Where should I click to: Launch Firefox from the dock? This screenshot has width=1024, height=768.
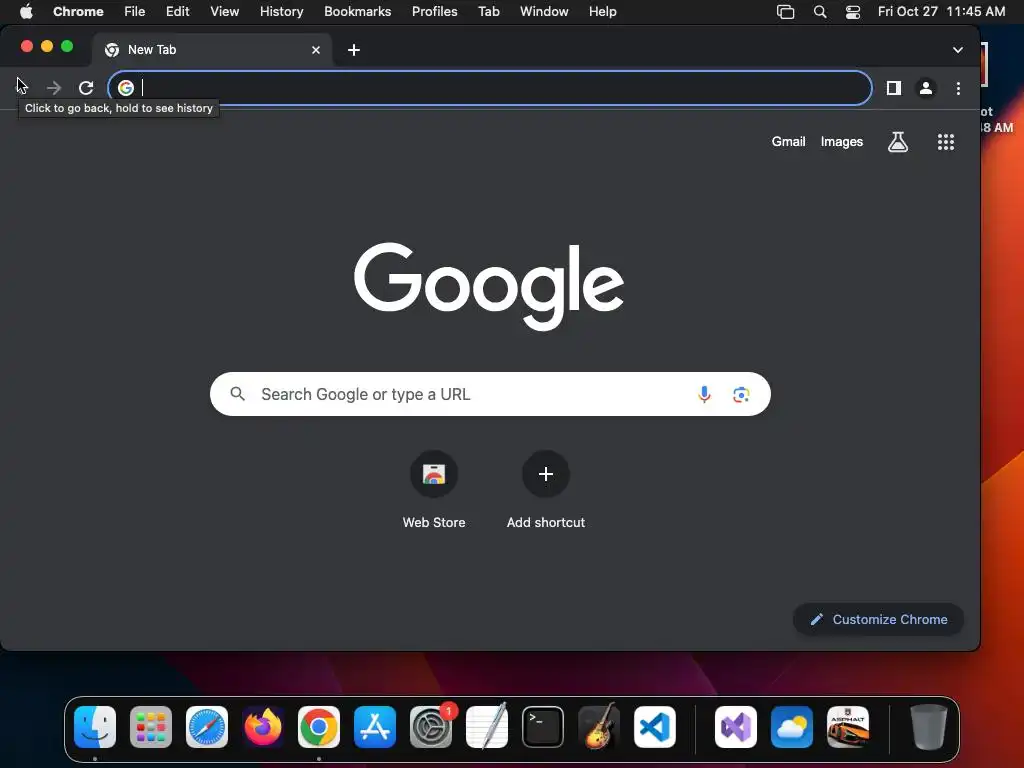(x=263, y=727)
